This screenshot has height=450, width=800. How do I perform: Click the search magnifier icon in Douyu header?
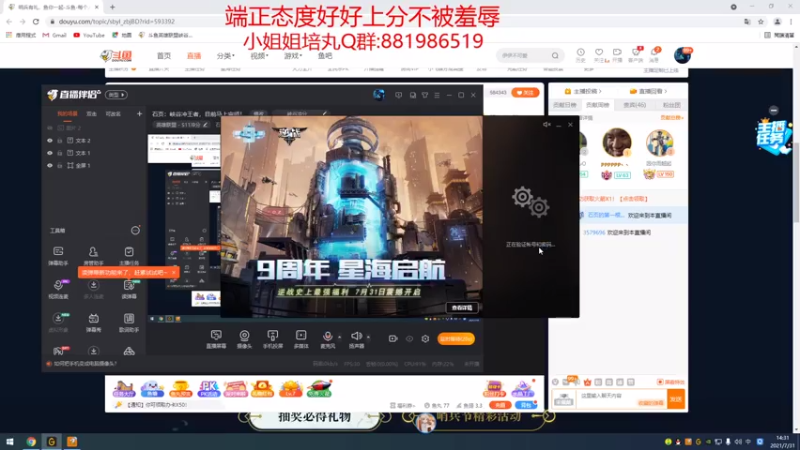tap(555, 56)
